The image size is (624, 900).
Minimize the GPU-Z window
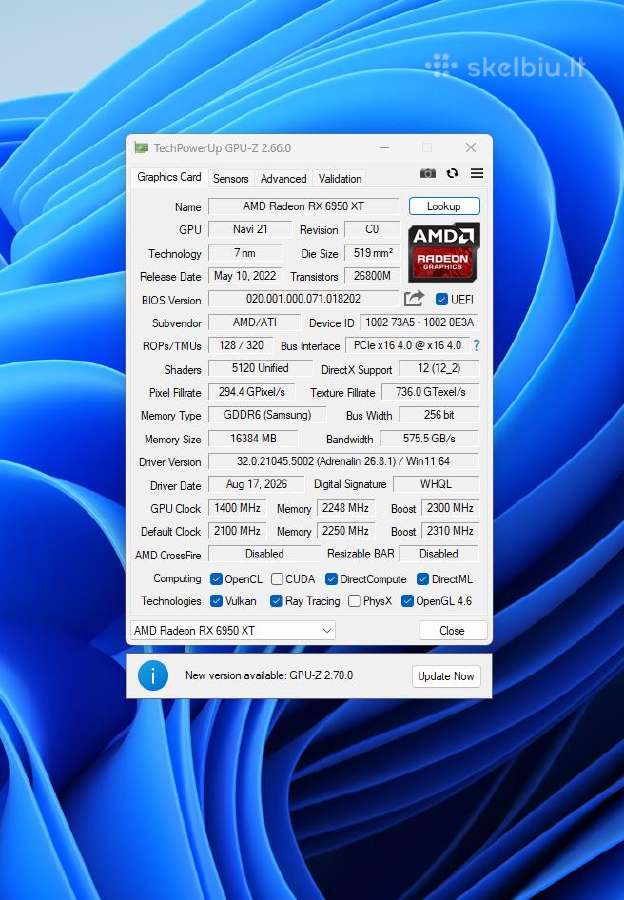coord(385,148)
